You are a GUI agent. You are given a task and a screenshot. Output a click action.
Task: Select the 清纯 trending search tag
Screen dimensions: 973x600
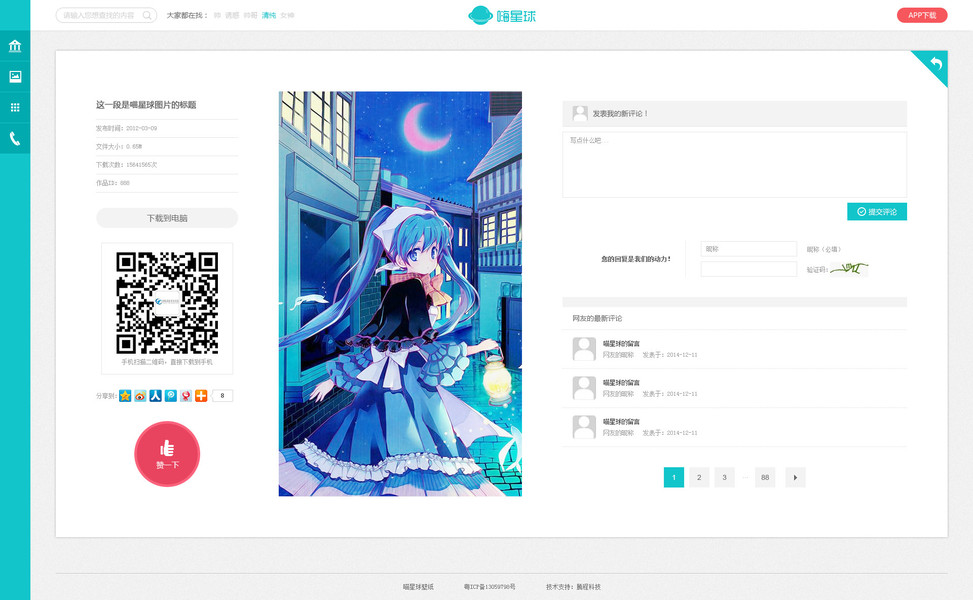269,16
